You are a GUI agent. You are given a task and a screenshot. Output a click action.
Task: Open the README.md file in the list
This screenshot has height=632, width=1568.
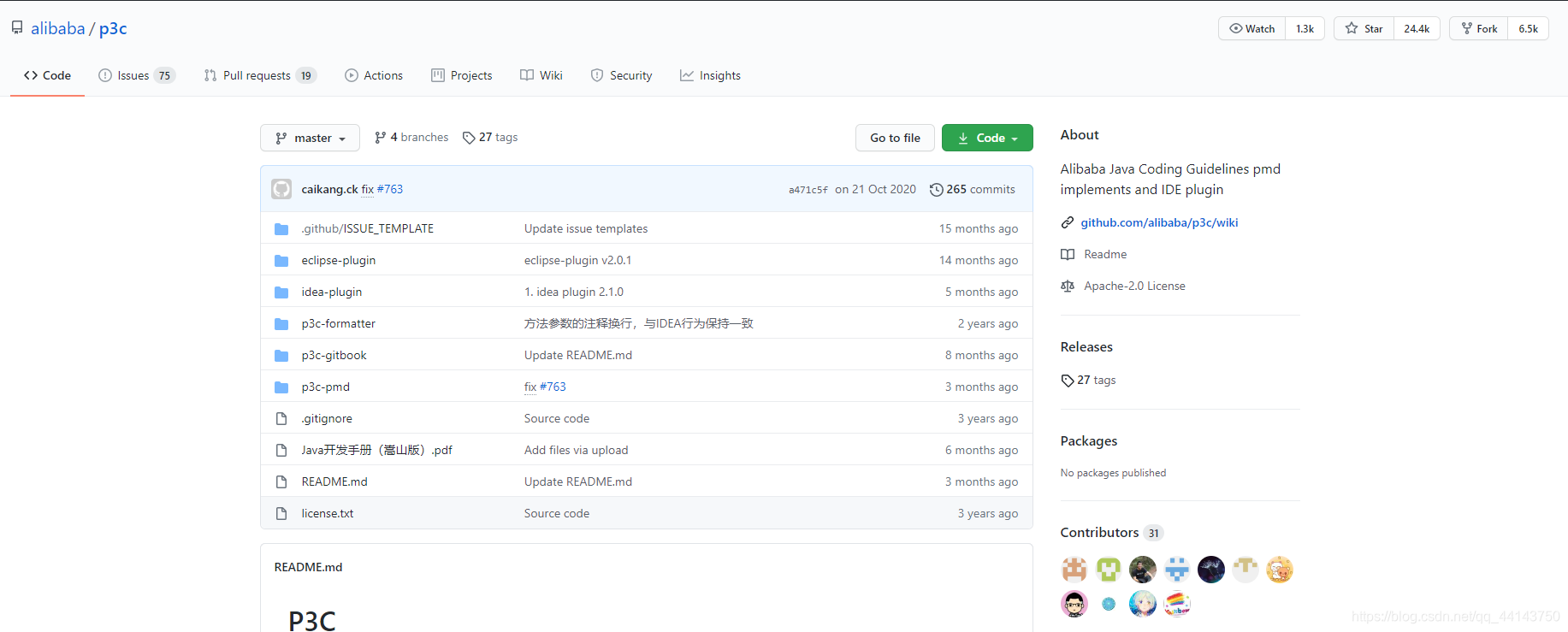pyautogui.click(x=334, y=481)
